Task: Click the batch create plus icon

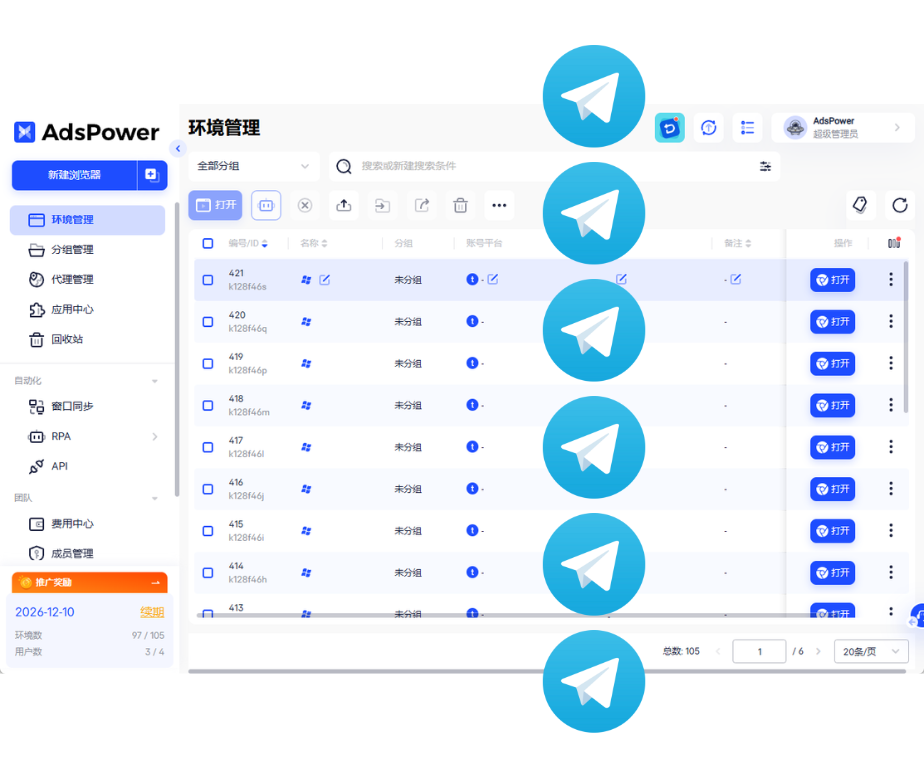Action: pos(152,175)
